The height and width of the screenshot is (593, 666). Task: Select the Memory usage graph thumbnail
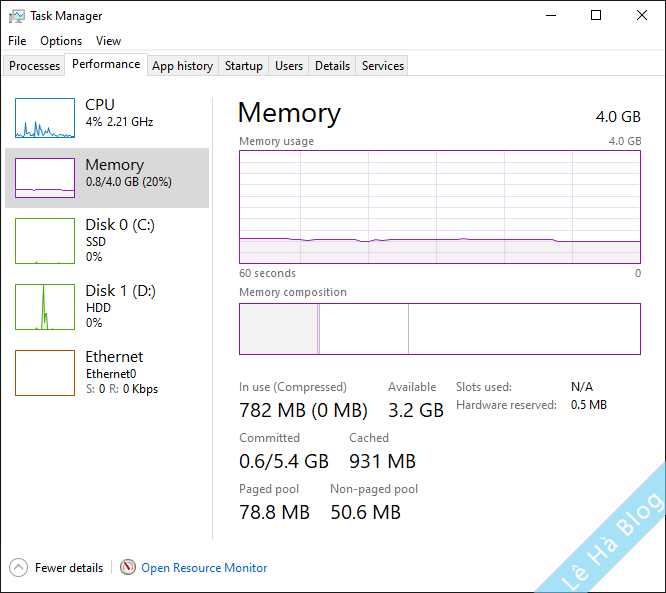[x=45, y=178]
